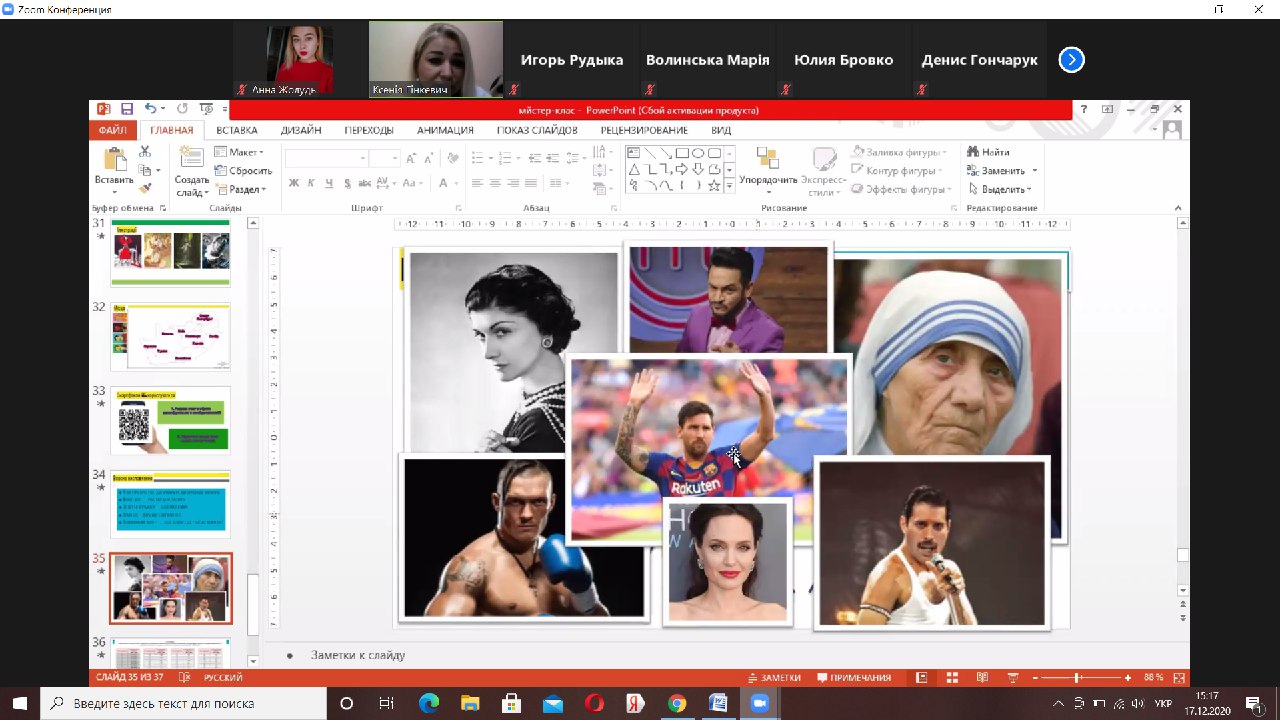This screenshot has height=720, width=1280.
Task: Click the zoom slider in status bar
Action: [x=1078, y=678]
